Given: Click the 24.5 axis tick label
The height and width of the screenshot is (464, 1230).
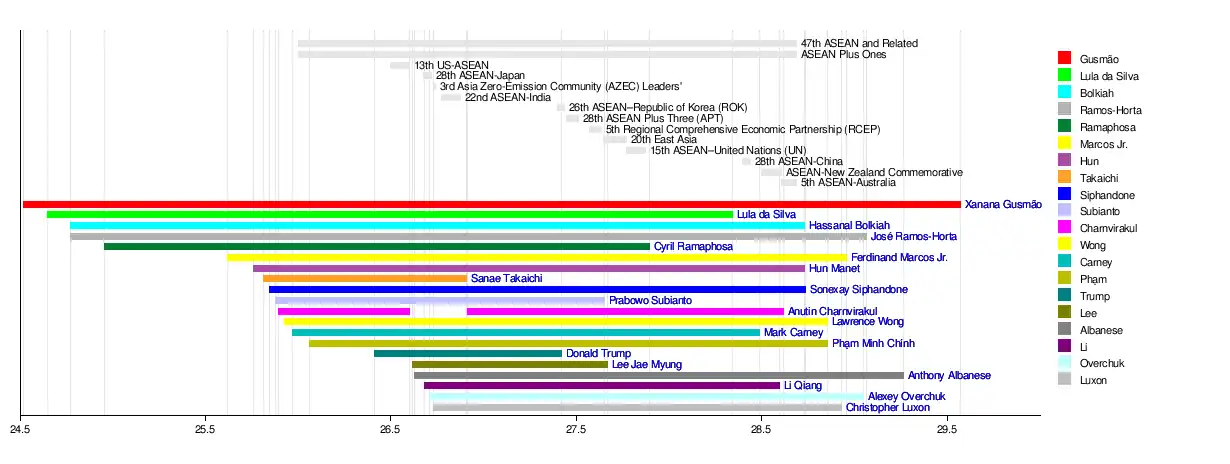Looking at the screenshot, I should pos(20,430).
